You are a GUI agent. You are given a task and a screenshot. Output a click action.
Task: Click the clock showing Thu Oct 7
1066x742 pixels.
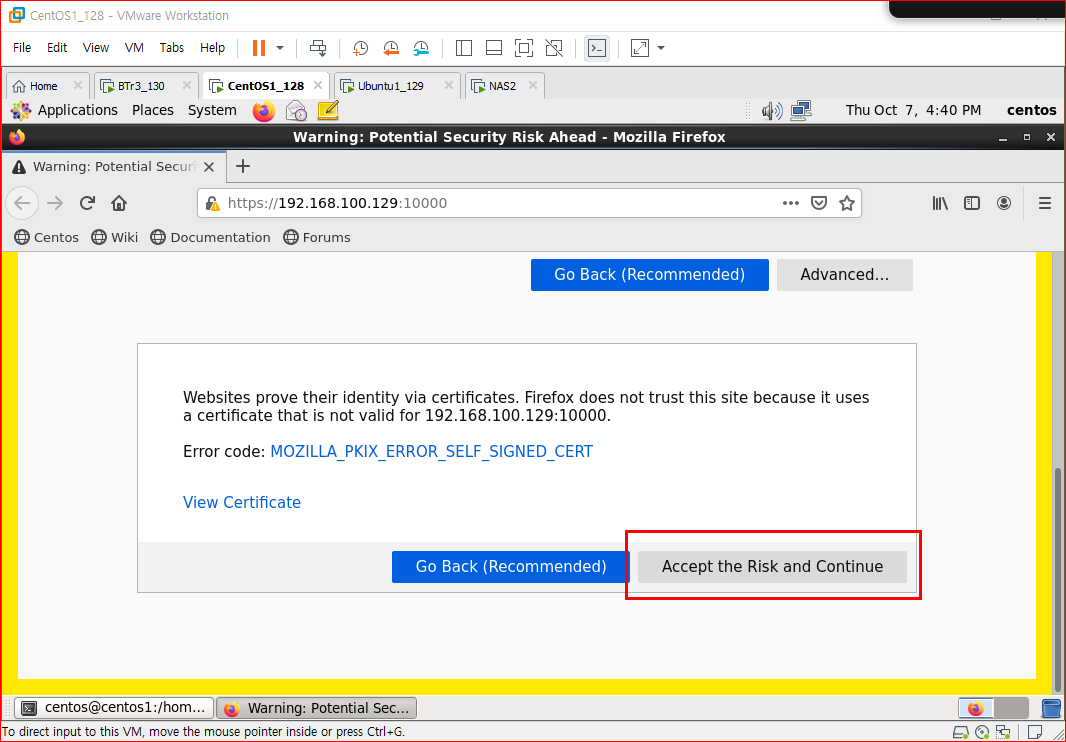[913, 110]
